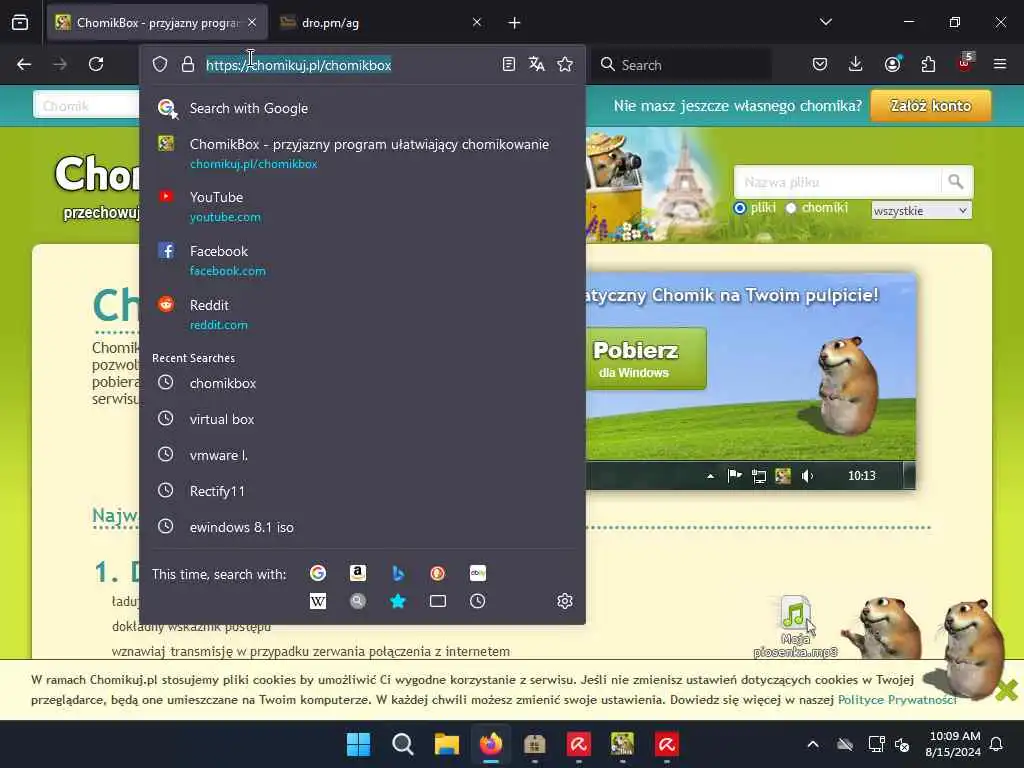
Task: Open the Downloads panel
Action: tap(856, 64)
